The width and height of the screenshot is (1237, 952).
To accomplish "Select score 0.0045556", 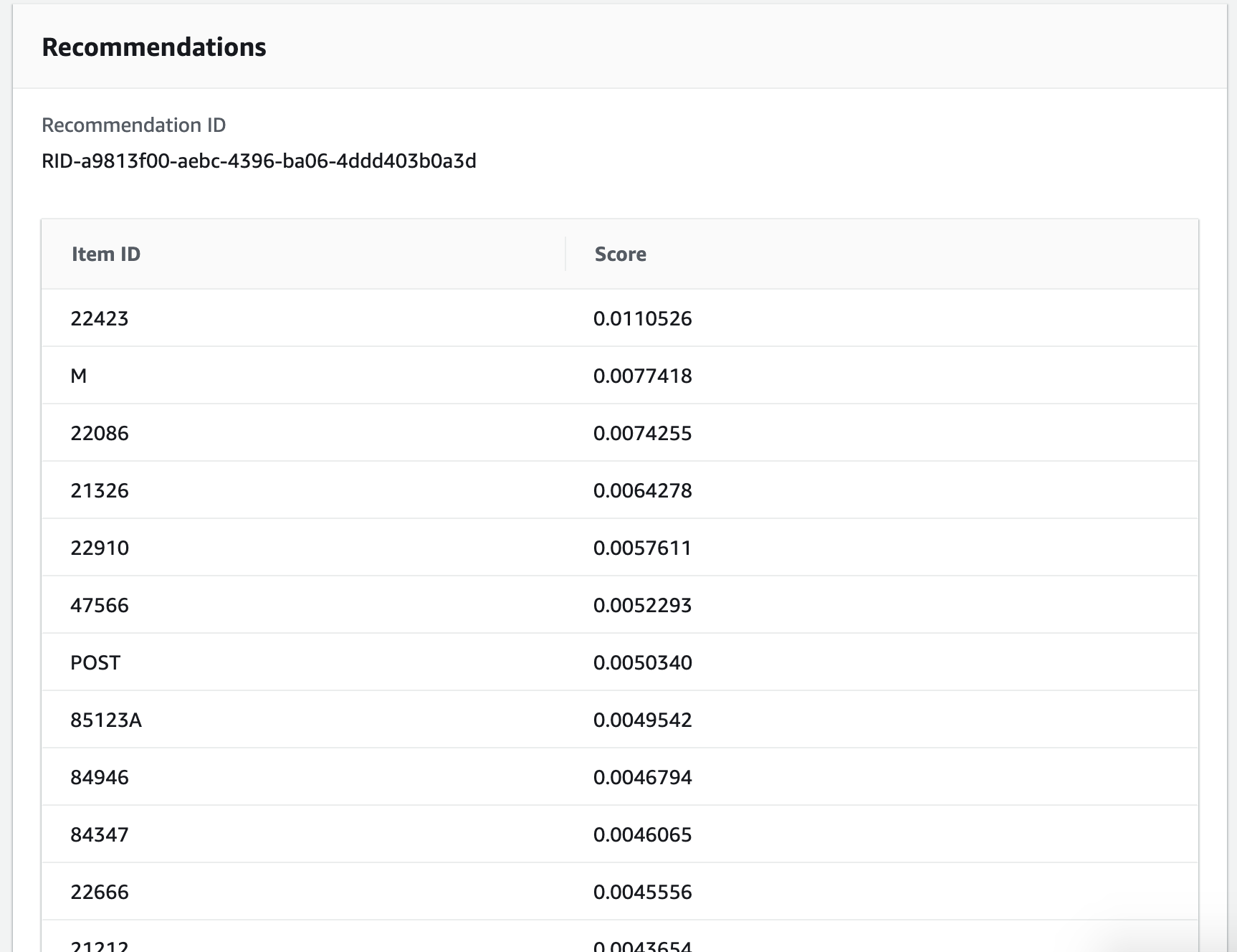I will click(x=643, y=892).
